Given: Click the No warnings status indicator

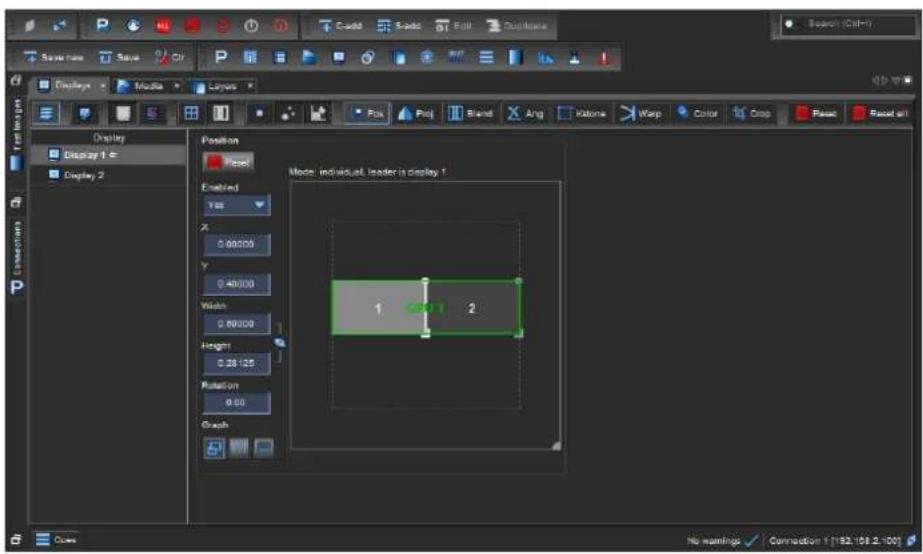Looking at the screenshot, I should pos(723,540).
